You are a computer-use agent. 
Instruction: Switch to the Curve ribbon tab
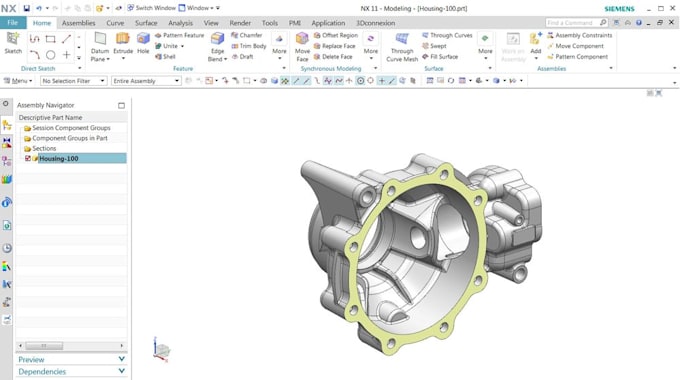click(115, 23)
